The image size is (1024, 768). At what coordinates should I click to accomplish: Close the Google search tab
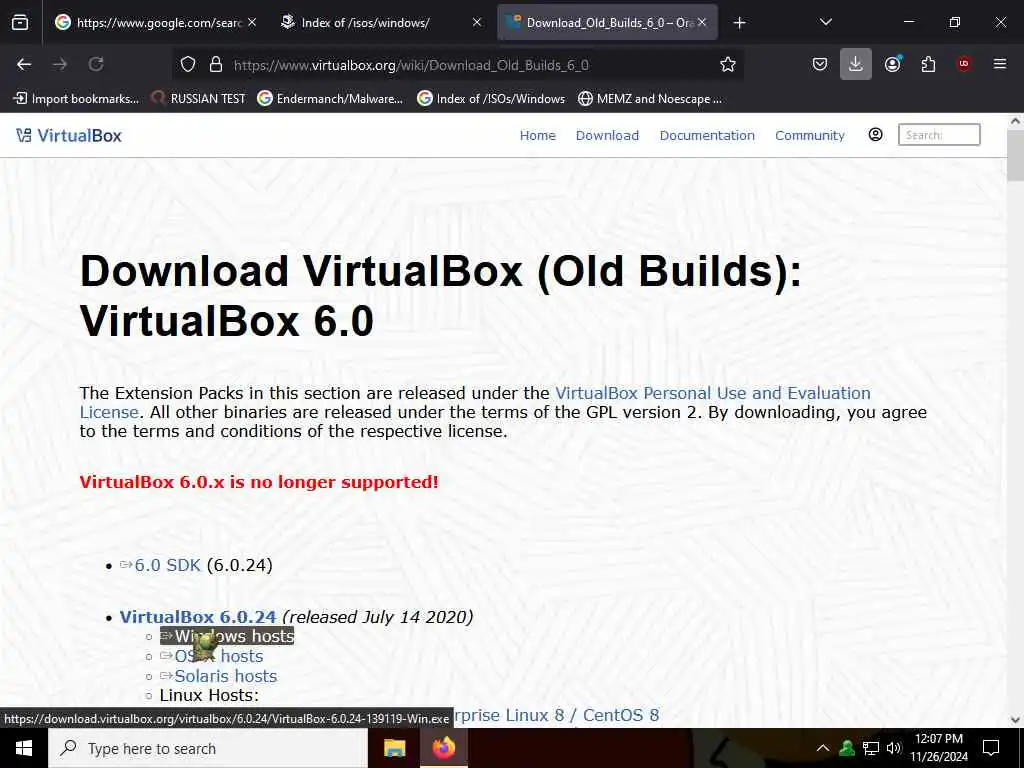pos(252,23)
